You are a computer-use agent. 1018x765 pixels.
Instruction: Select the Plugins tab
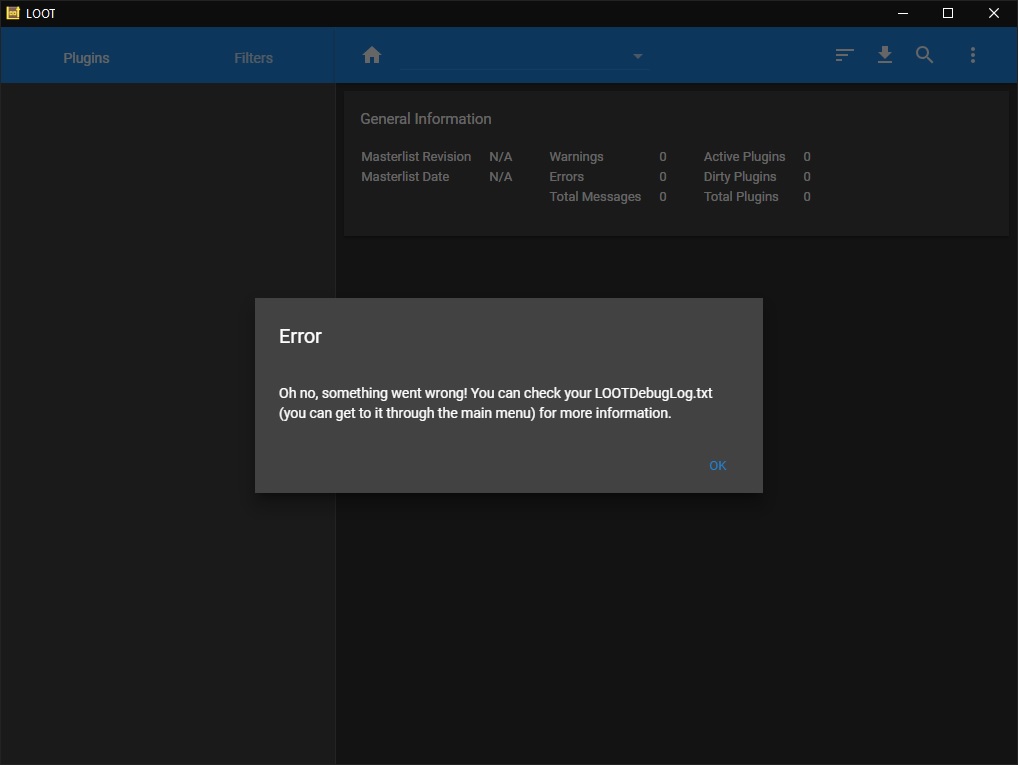[86, 57]
